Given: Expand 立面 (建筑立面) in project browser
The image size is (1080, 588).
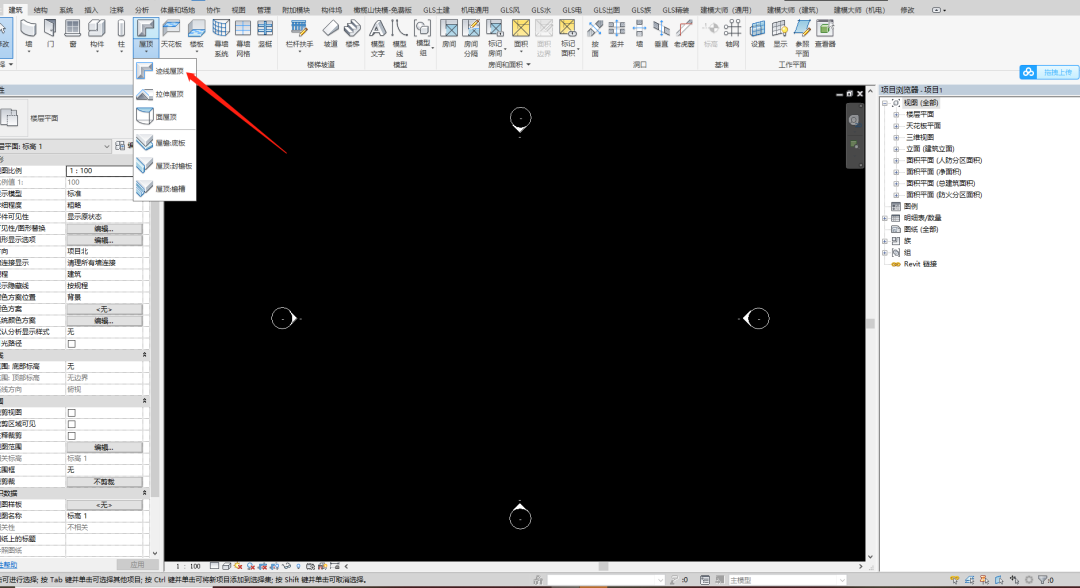Looking at the screenshot, I should pyautogui.click(x=896, y=149).
